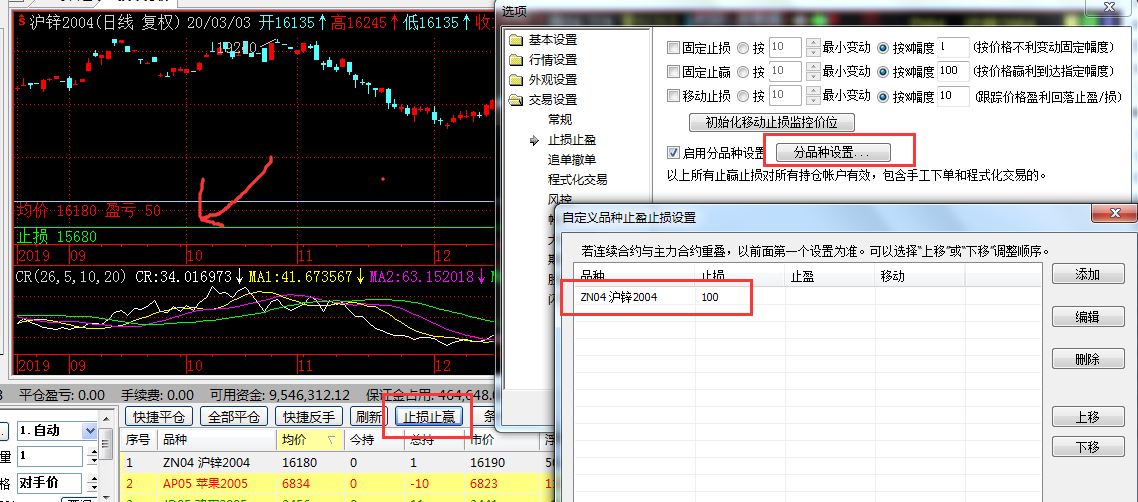Select 按%幅度 radio in 移动止损 row

[883, 96]
